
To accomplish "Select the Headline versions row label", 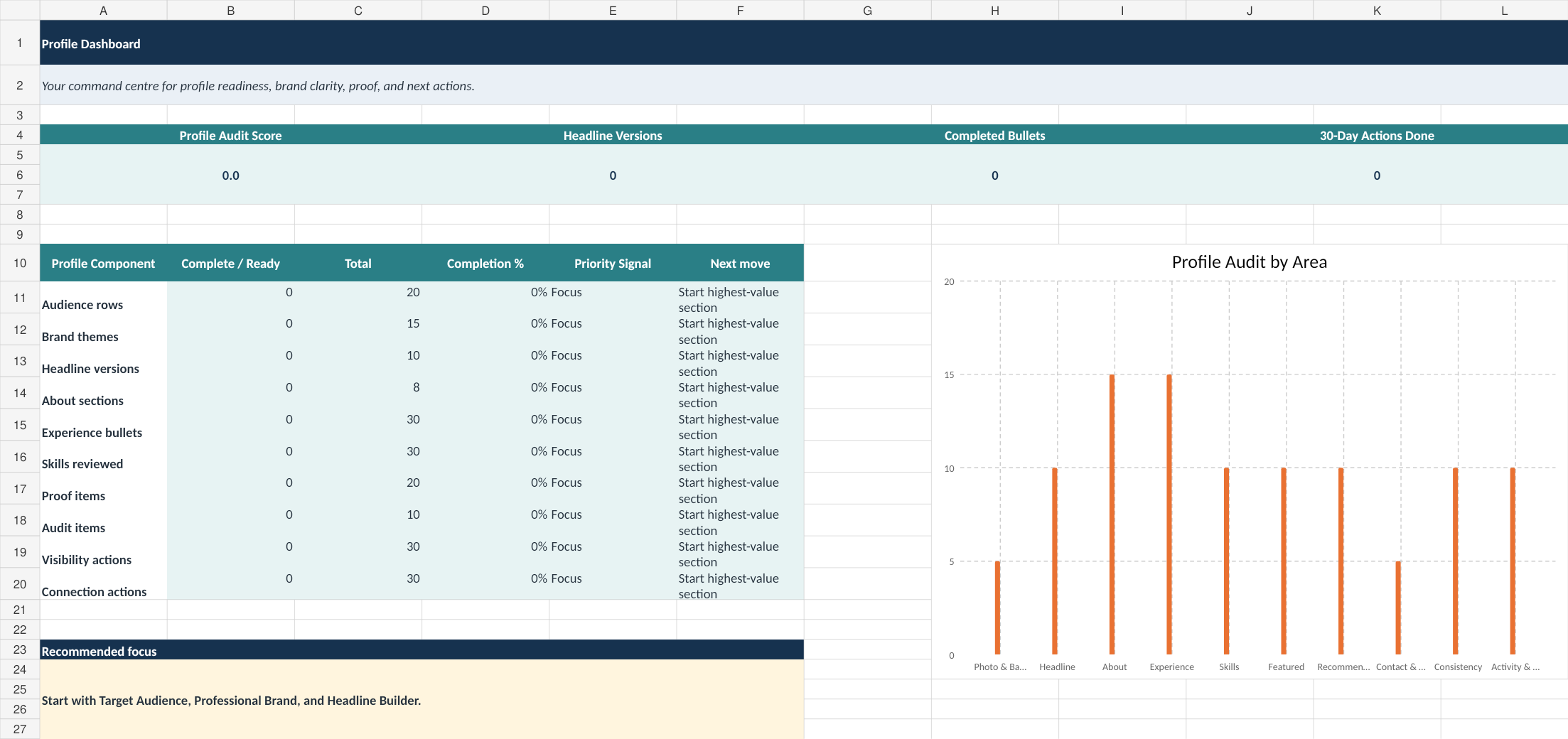I will pyautogui.click(x=103, y=361).
